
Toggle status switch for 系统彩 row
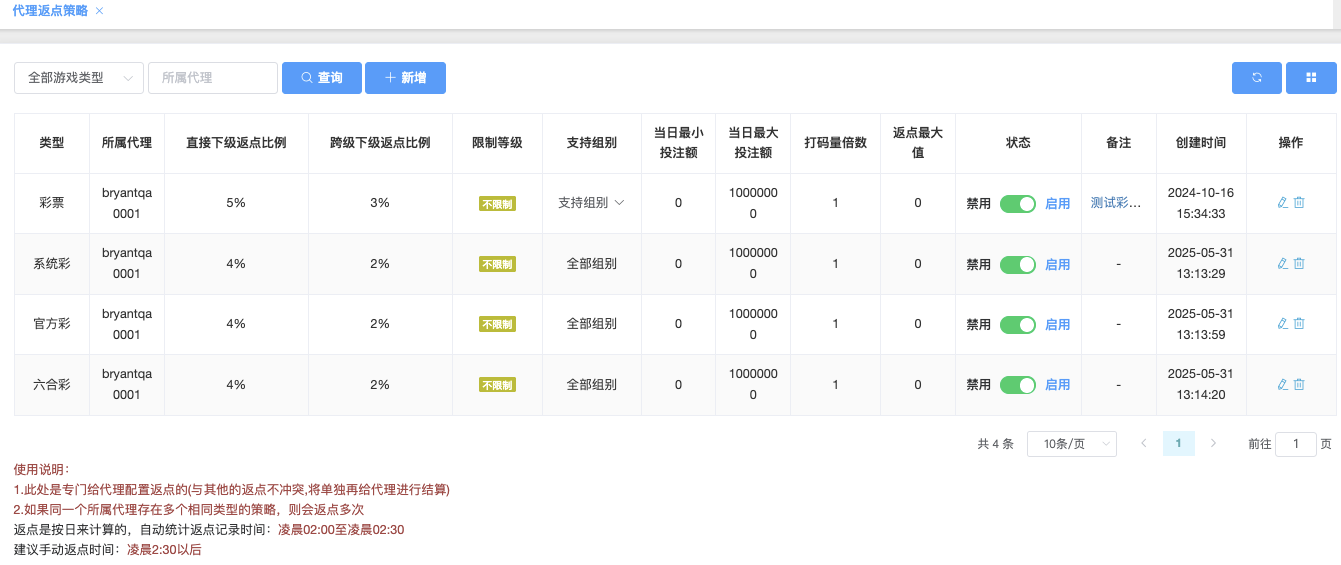pyautogui.click(x=1018, y=264)
